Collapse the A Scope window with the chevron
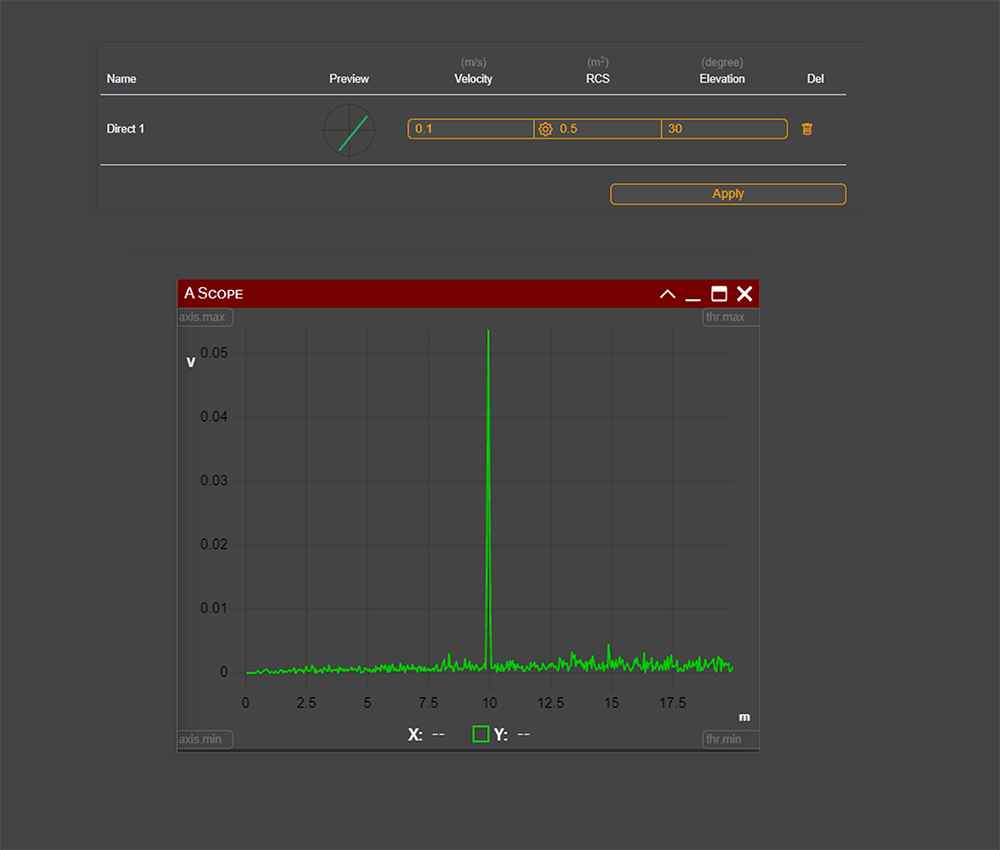 coord(667,293)
